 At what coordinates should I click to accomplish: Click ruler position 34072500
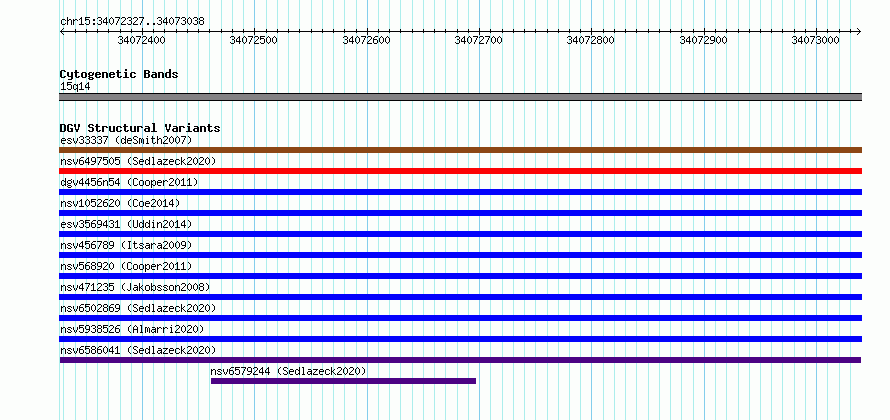tap(254, 40)
